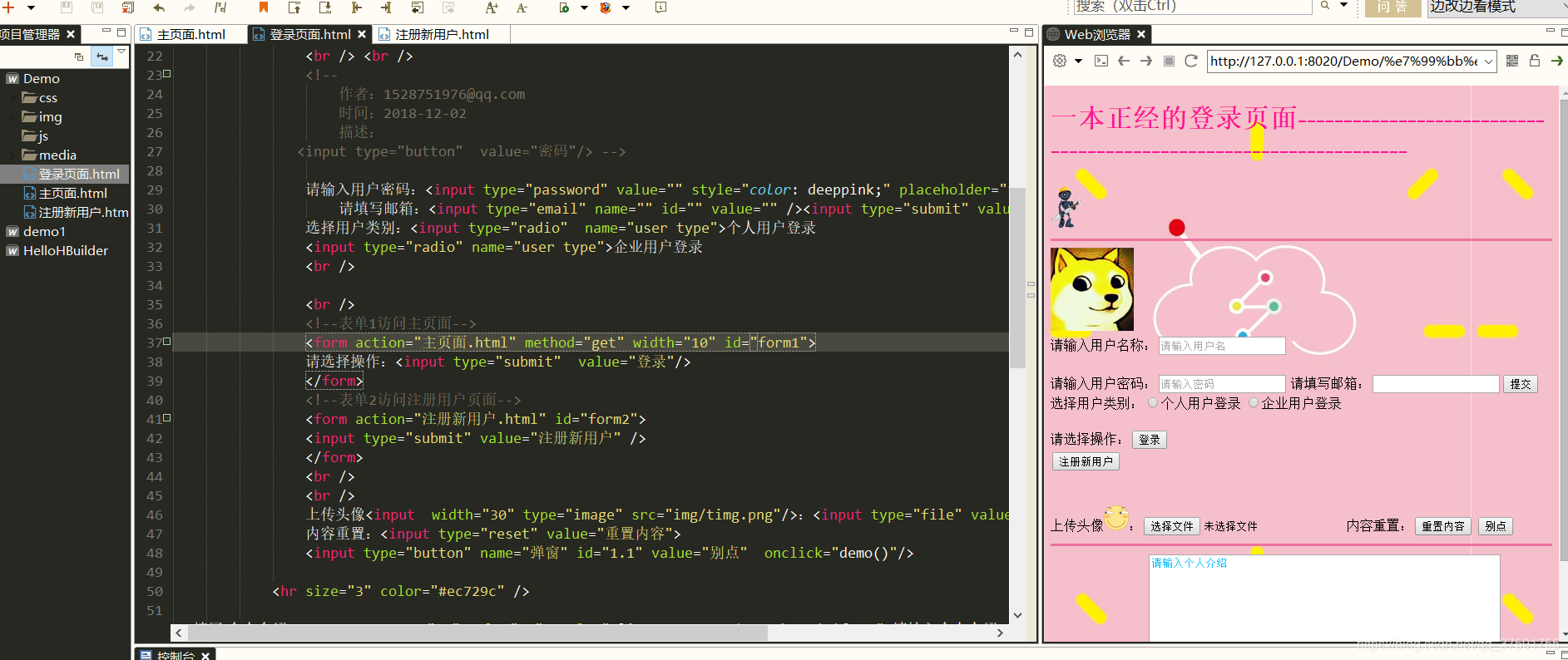Screen dimensions: 1568x660
Task: Click green go arrow in browser
Action: tap(1557, 61)
